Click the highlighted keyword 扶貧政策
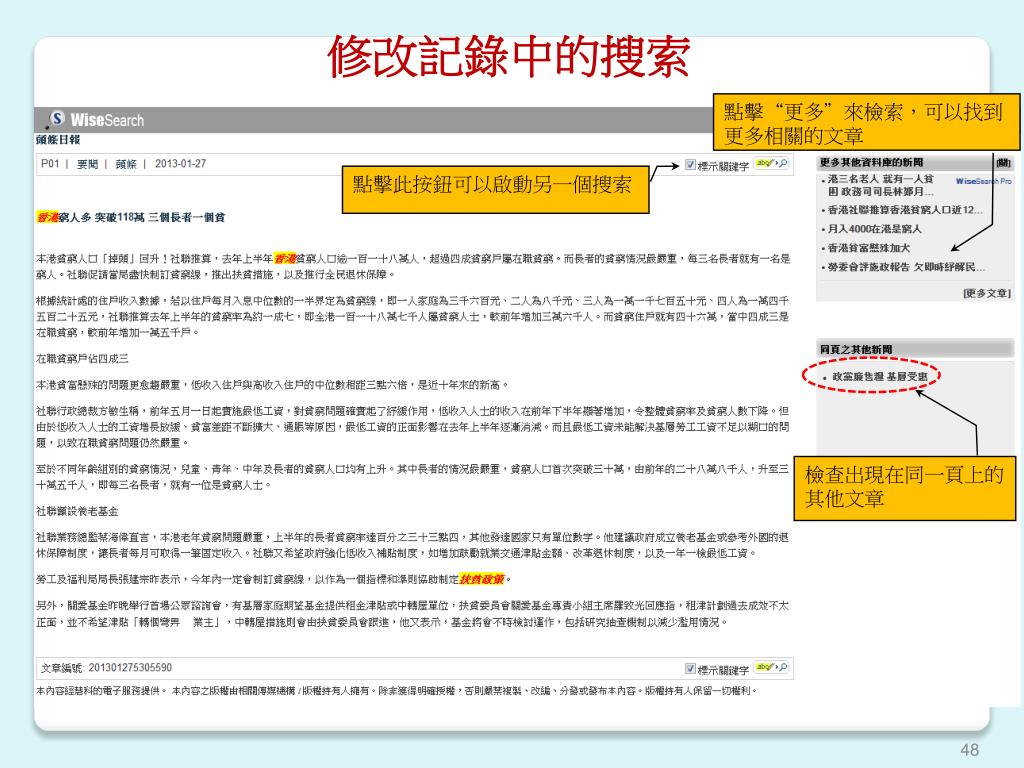This screenshot has height=768, width=1024. (482, 579)
